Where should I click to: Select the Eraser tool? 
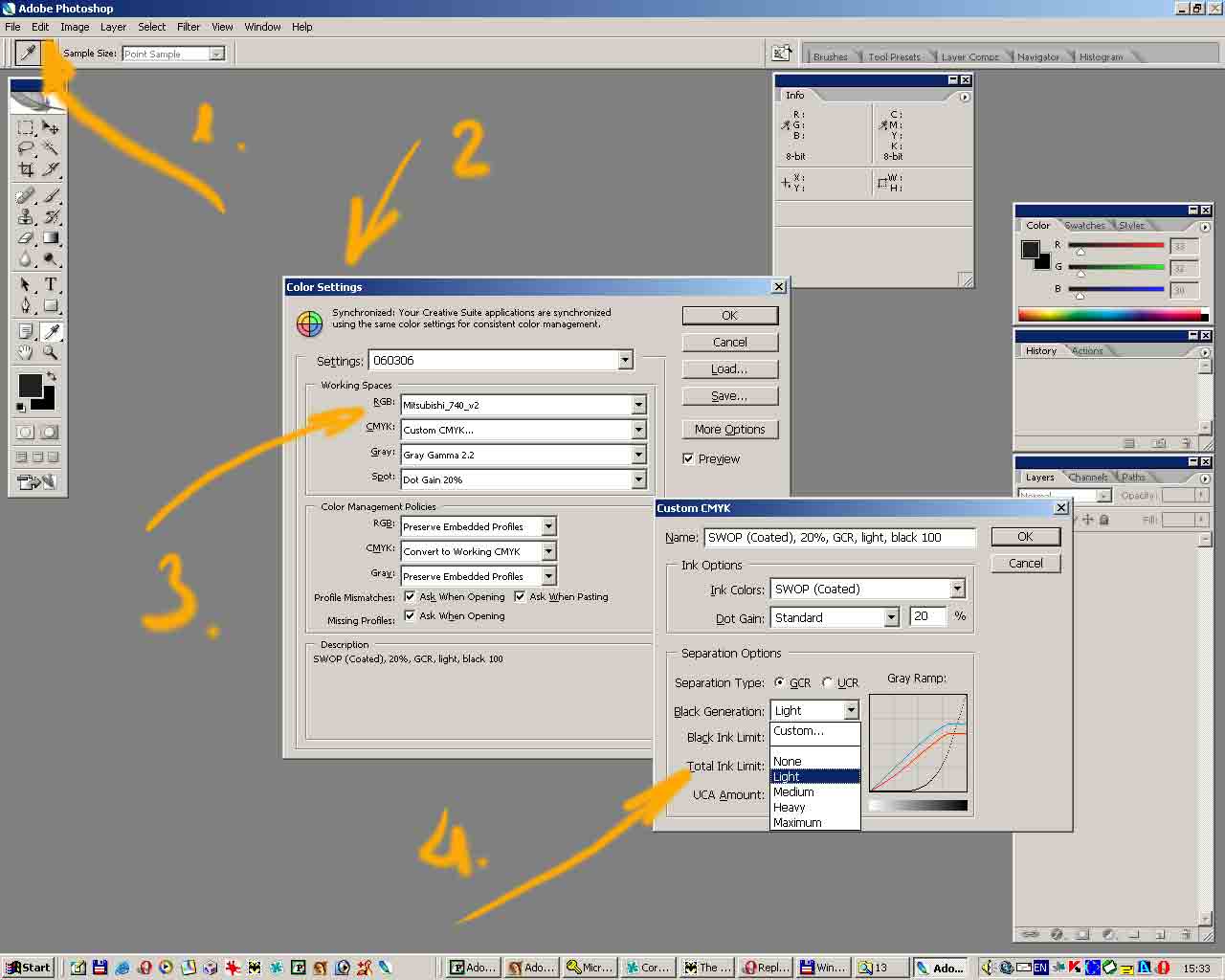pyautogui.click(x=26, y=238)
